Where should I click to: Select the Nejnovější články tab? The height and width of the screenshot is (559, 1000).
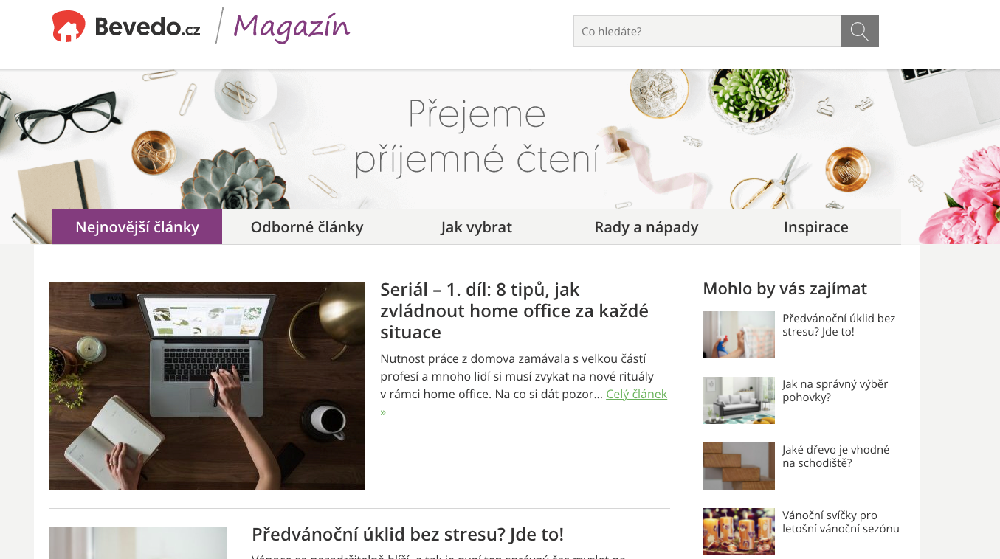pos(137,227)
